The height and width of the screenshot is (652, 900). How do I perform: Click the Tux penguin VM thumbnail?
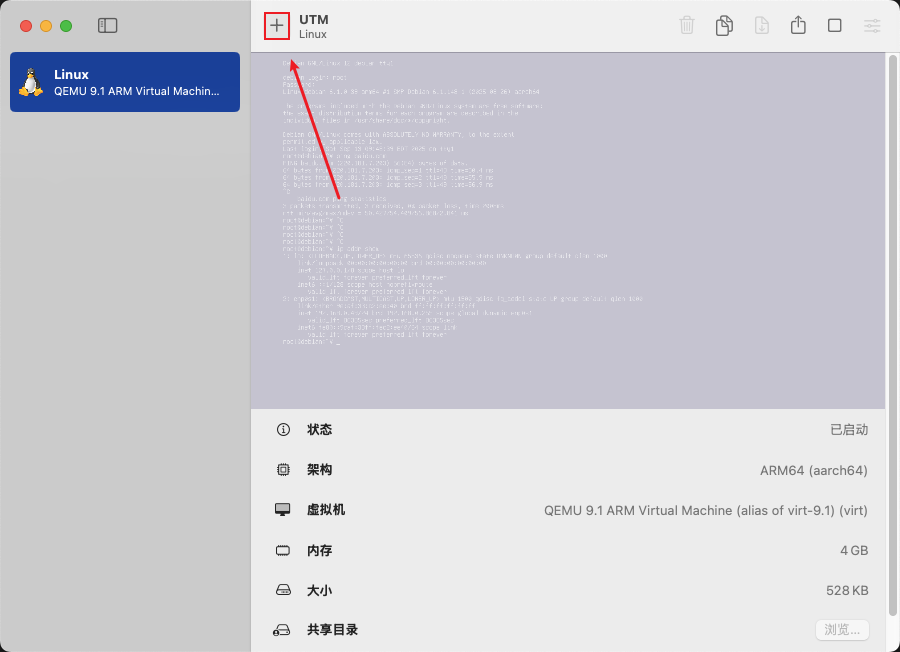[x=31, y=82]
